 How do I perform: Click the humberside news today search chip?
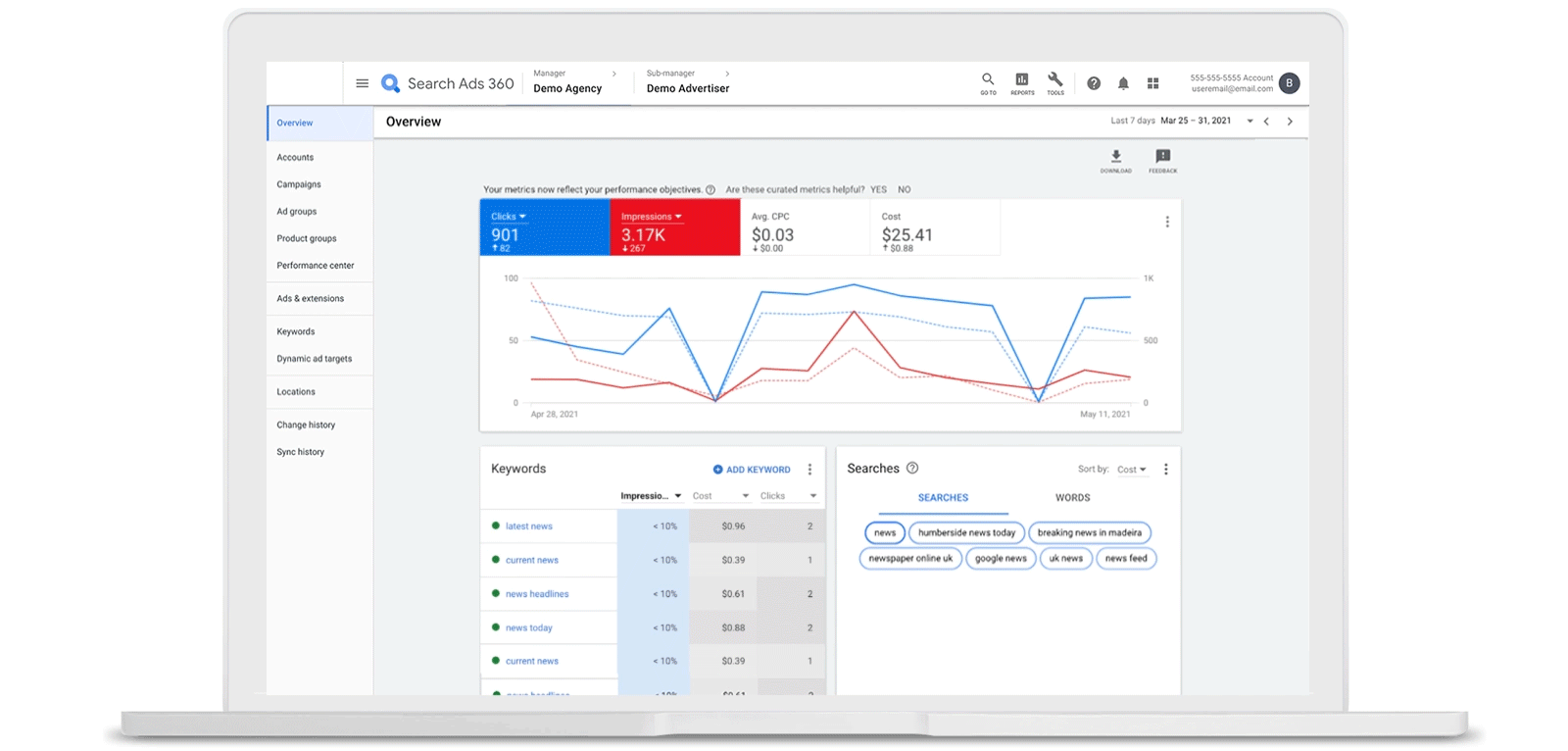pos(966,533)
